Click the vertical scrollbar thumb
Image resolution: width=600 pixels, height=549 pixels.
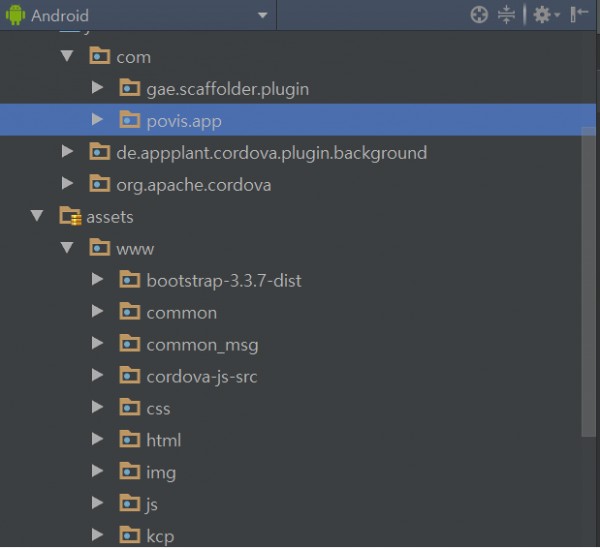[x=588, y=282]
